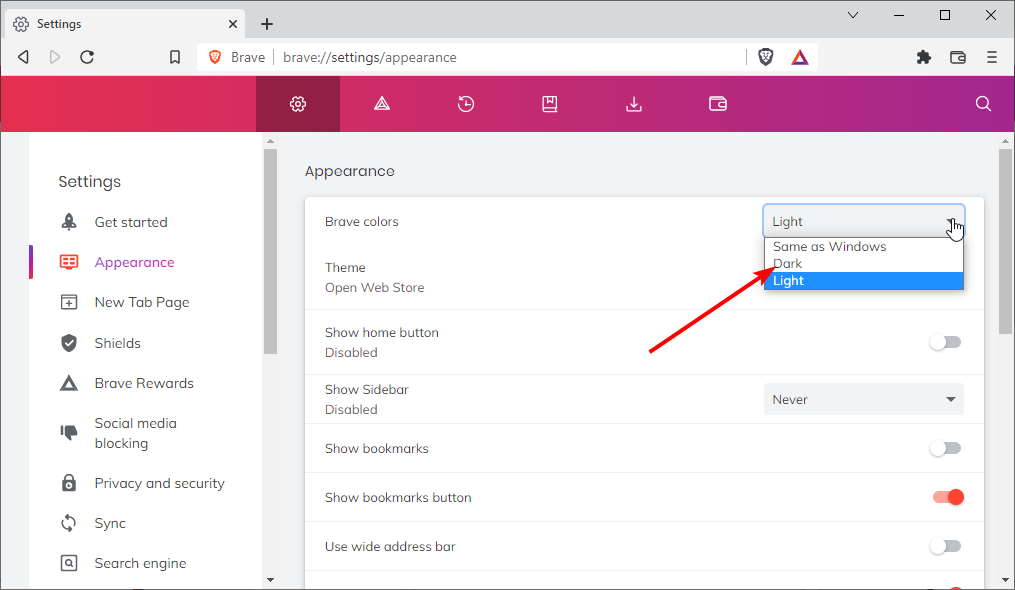Open the Brave Wallet toolbar icon
The width and height of the screenshot is (1015, 590).
click(958, 57)
